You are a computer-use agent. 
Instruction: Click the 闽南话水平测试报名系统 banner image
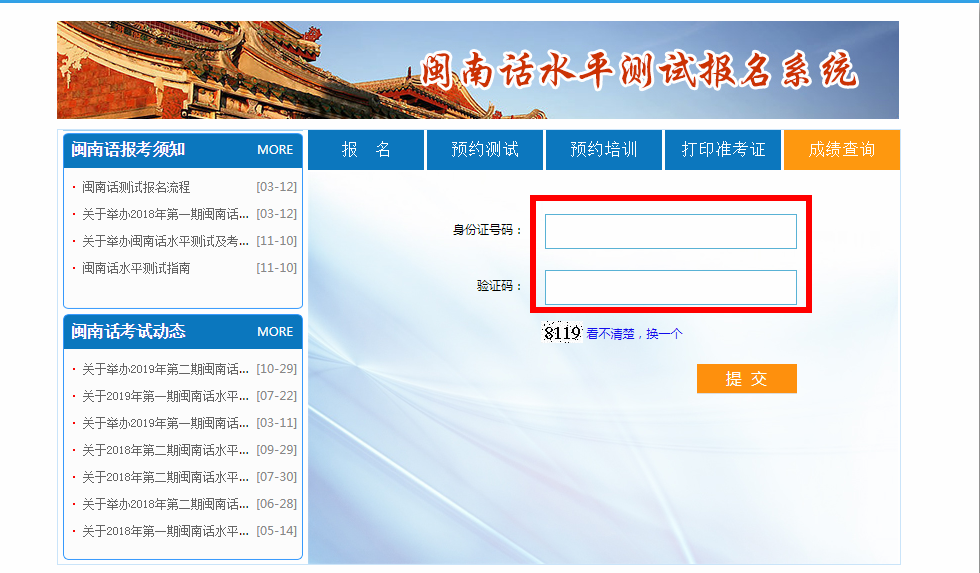point(478,70)
